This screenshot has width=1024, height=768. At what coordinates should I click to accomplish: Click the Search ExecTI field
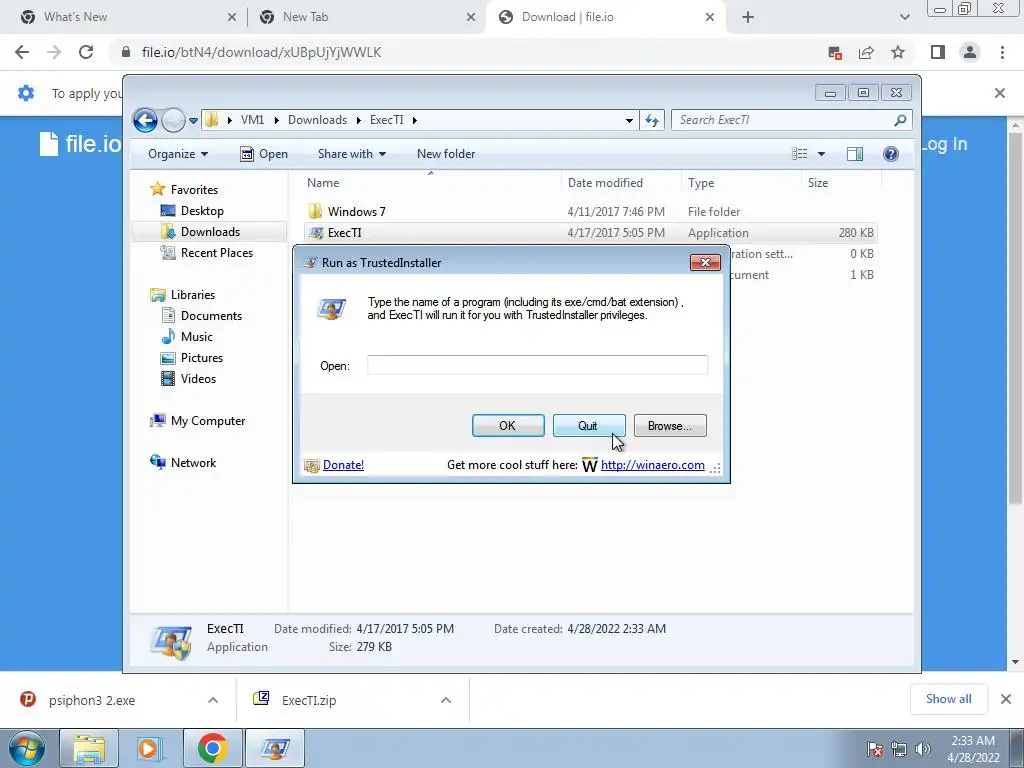point(783,120)
